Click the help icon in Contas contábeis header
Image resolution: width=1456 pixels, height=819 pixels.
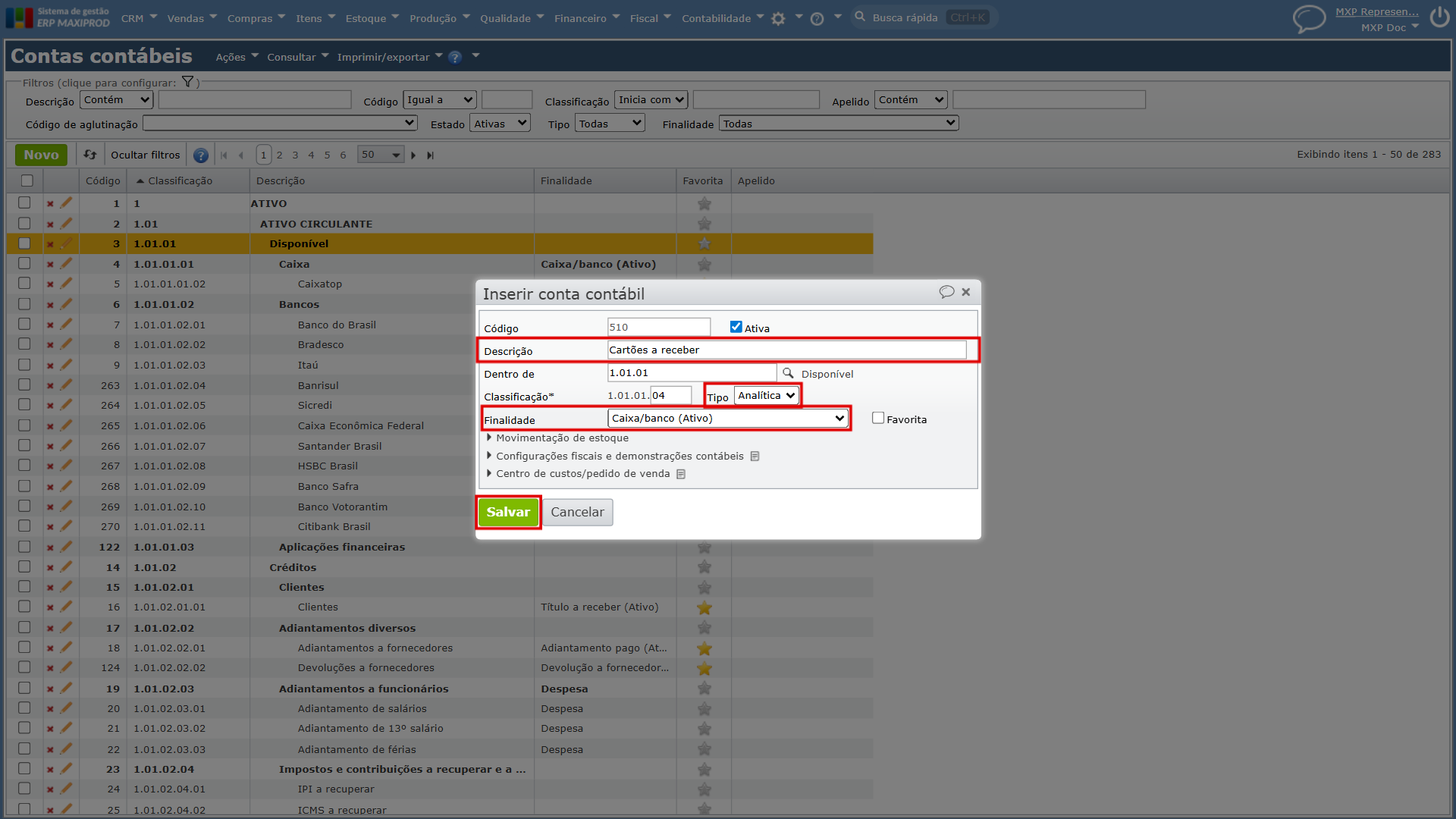(x=455, y=58)
